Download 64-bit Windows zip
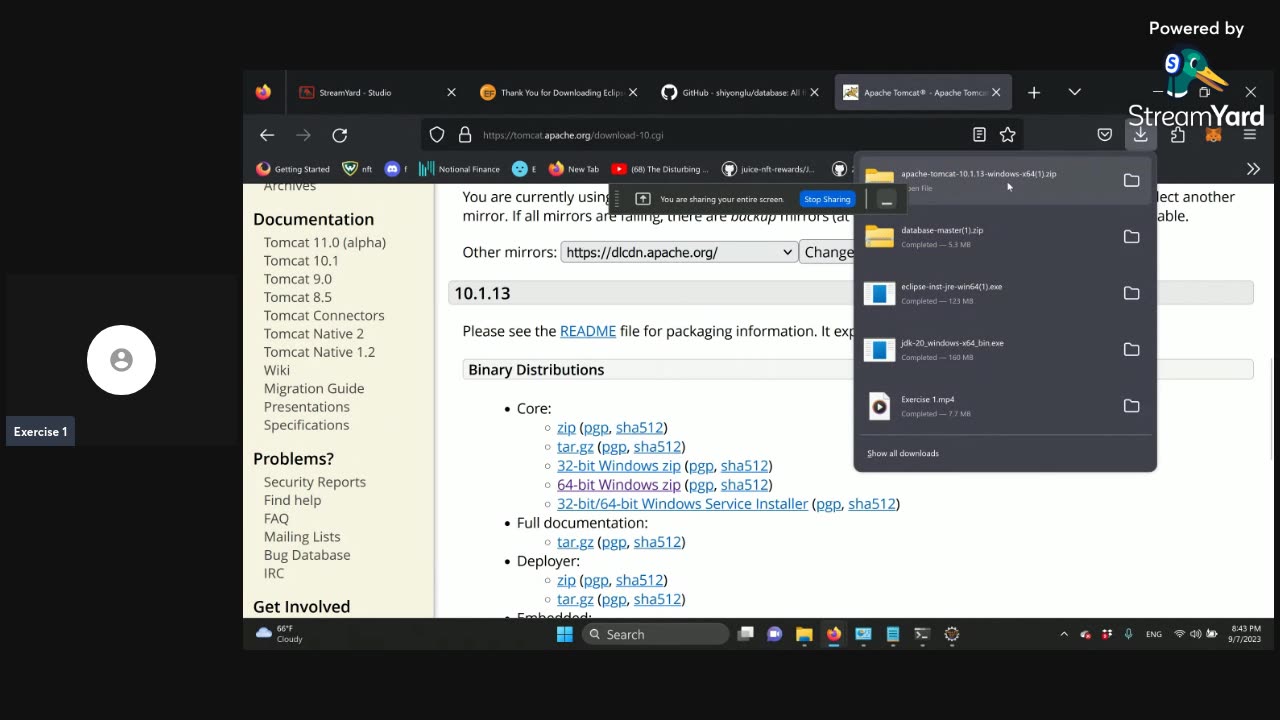Screen dimensions: 1280x720 [619, 485]
